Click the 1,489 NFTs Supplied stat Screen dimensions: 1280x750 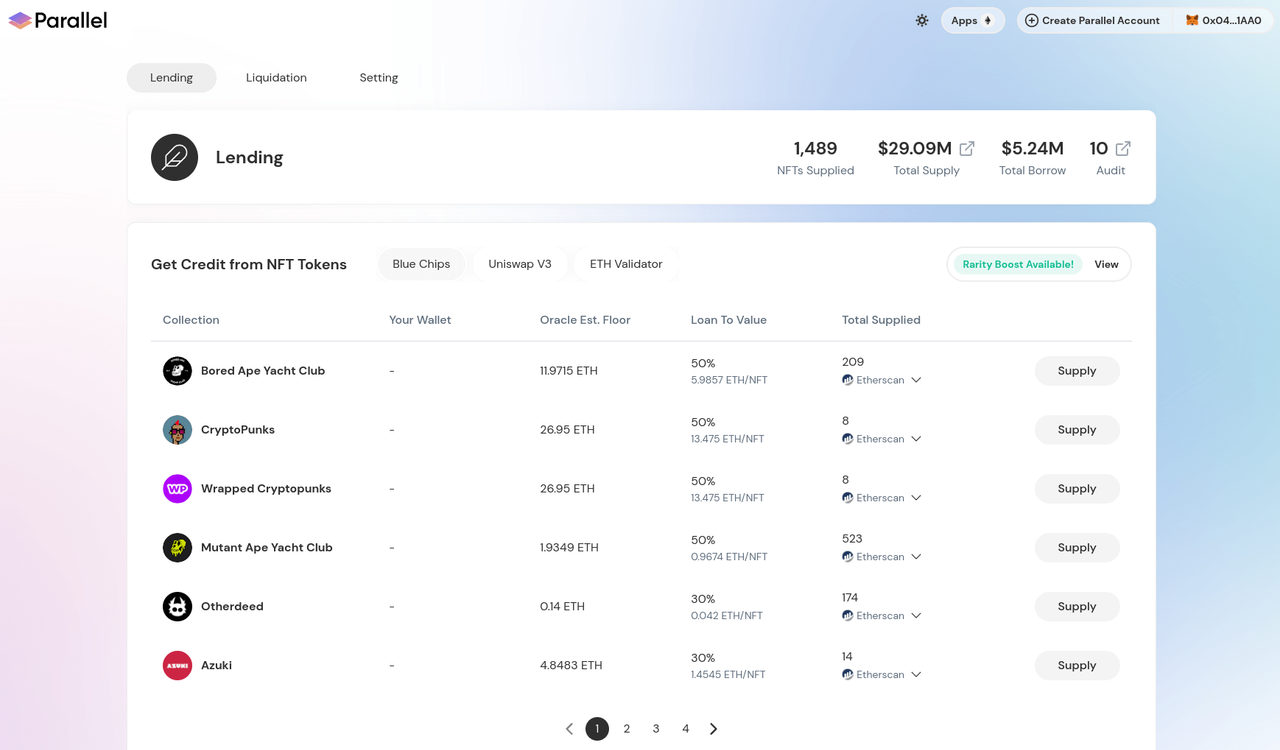click(x=816, y=158)
